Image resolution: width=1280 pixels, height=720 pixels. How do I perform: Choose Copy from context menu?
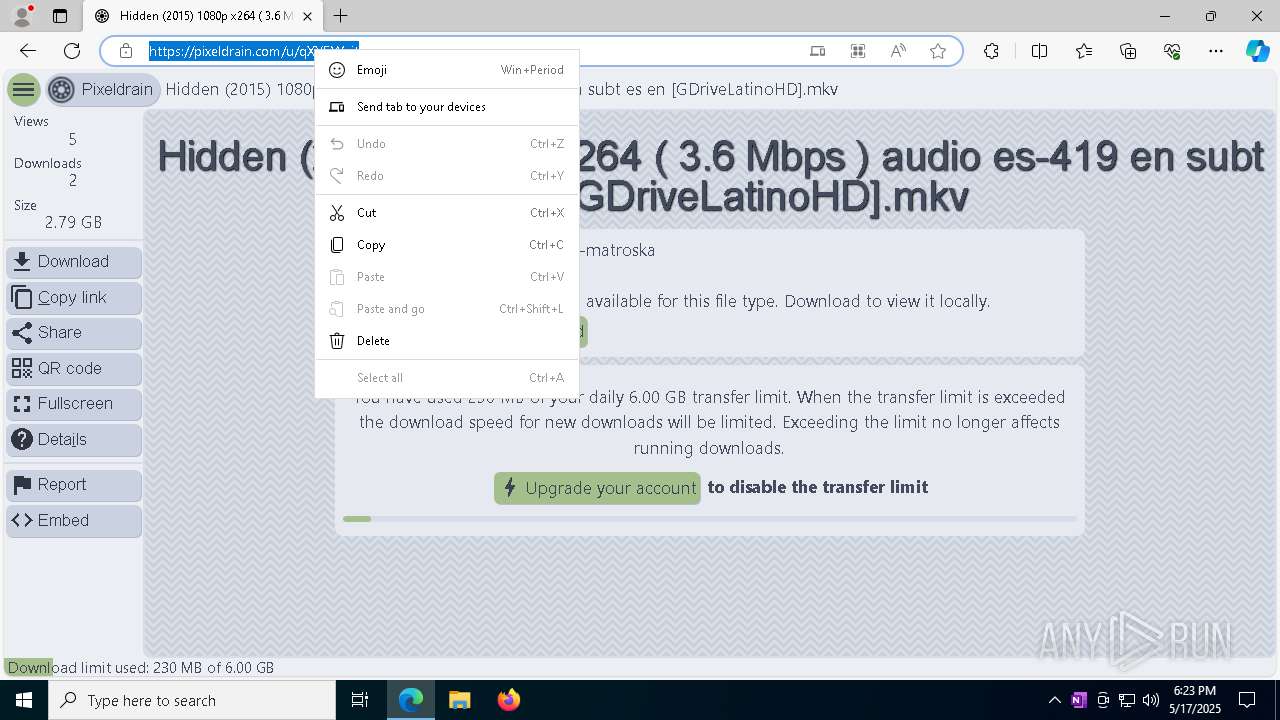(447, 245)
